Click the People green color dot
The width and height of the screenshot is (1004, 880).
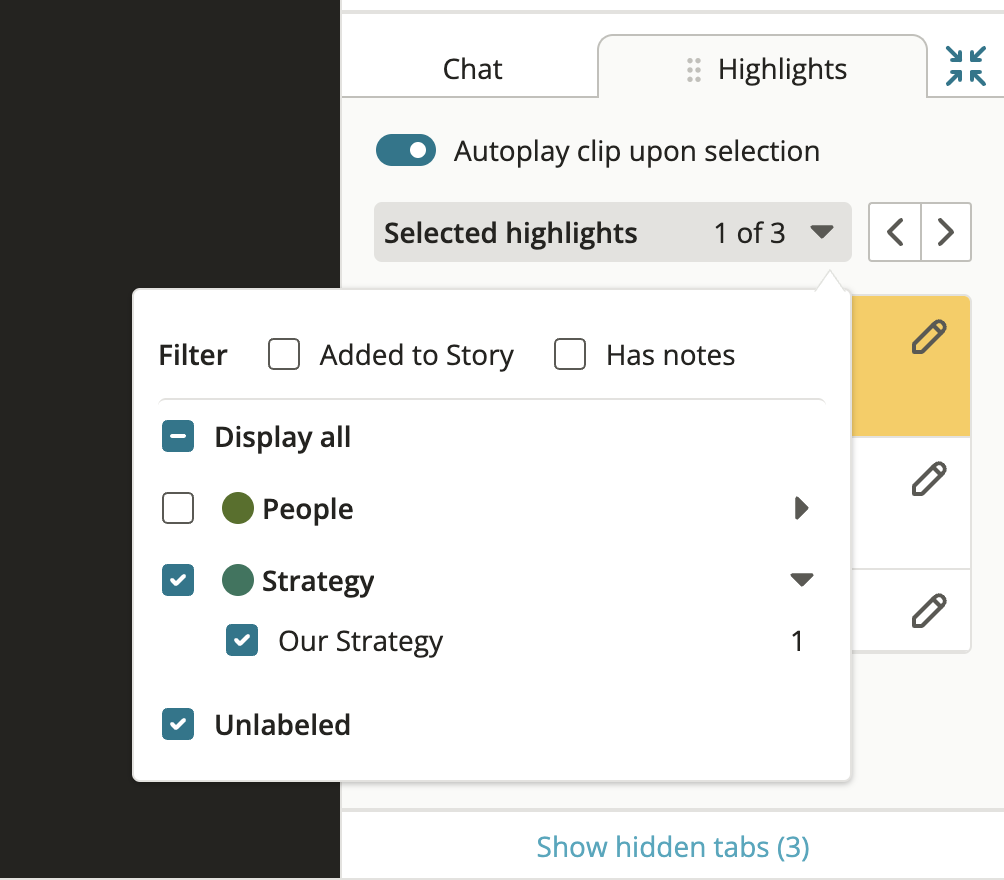click(238, 508)
